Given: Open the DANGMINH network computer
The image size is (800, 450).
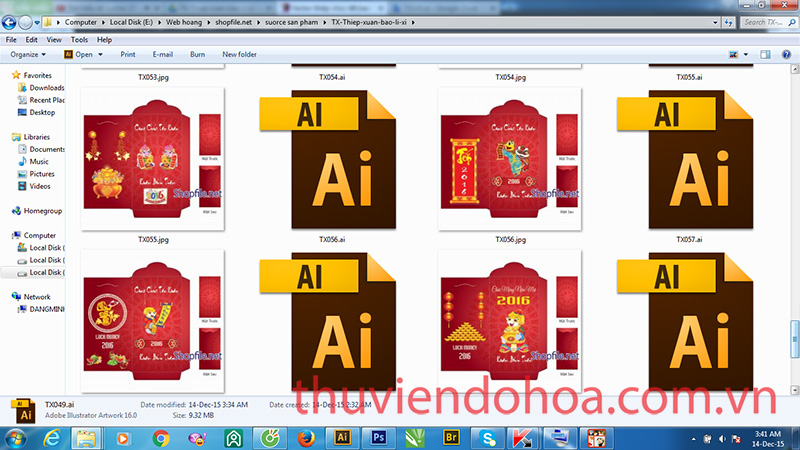Looking at the screenshot, I should [x=41, y=309].
